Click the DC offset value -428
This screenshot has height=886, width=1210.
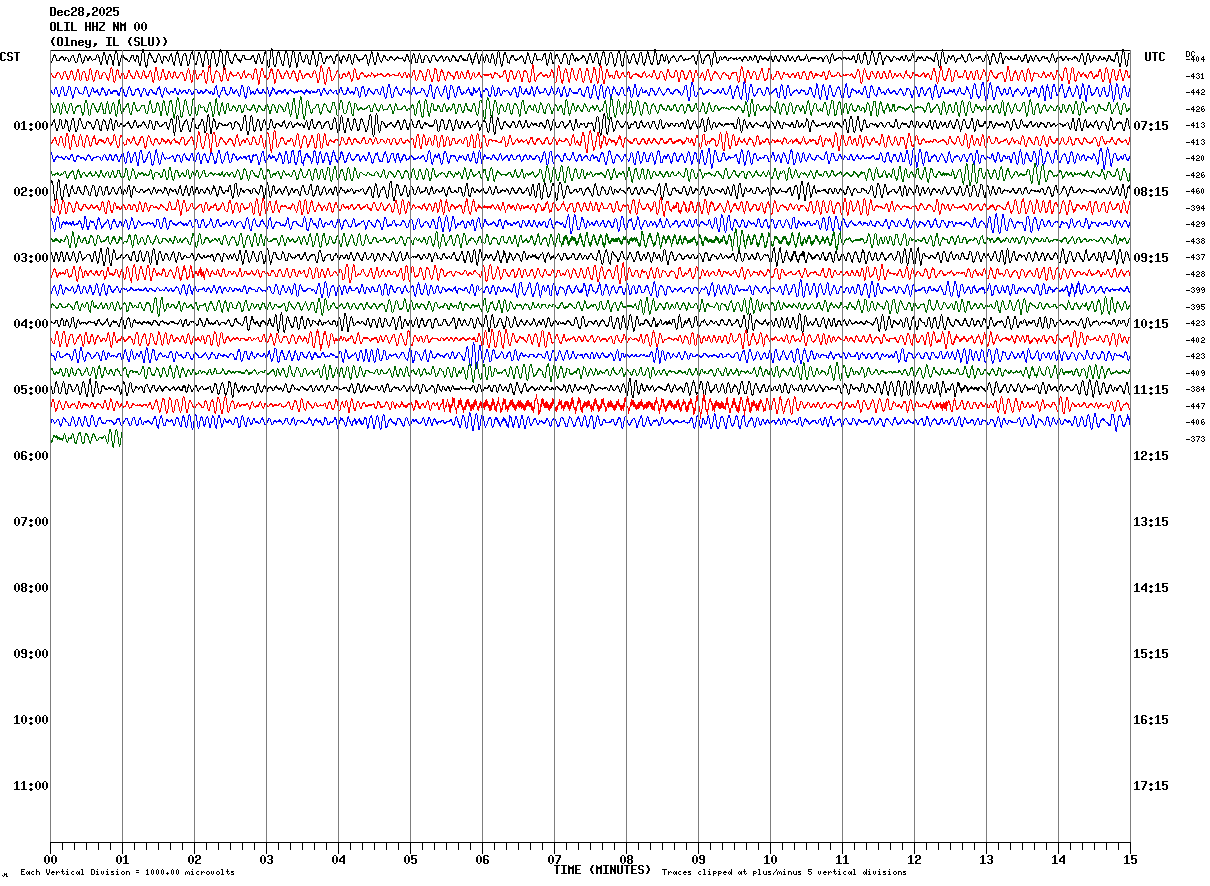pyautogui.click(x=1195, y=274)
